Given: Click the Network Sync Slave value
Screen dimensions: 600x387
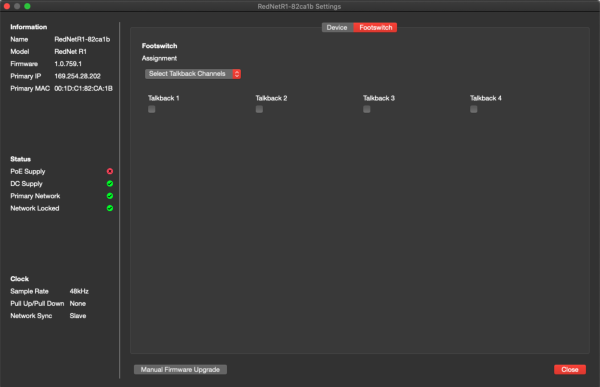Looking at the screenshot, I should 78,316.
